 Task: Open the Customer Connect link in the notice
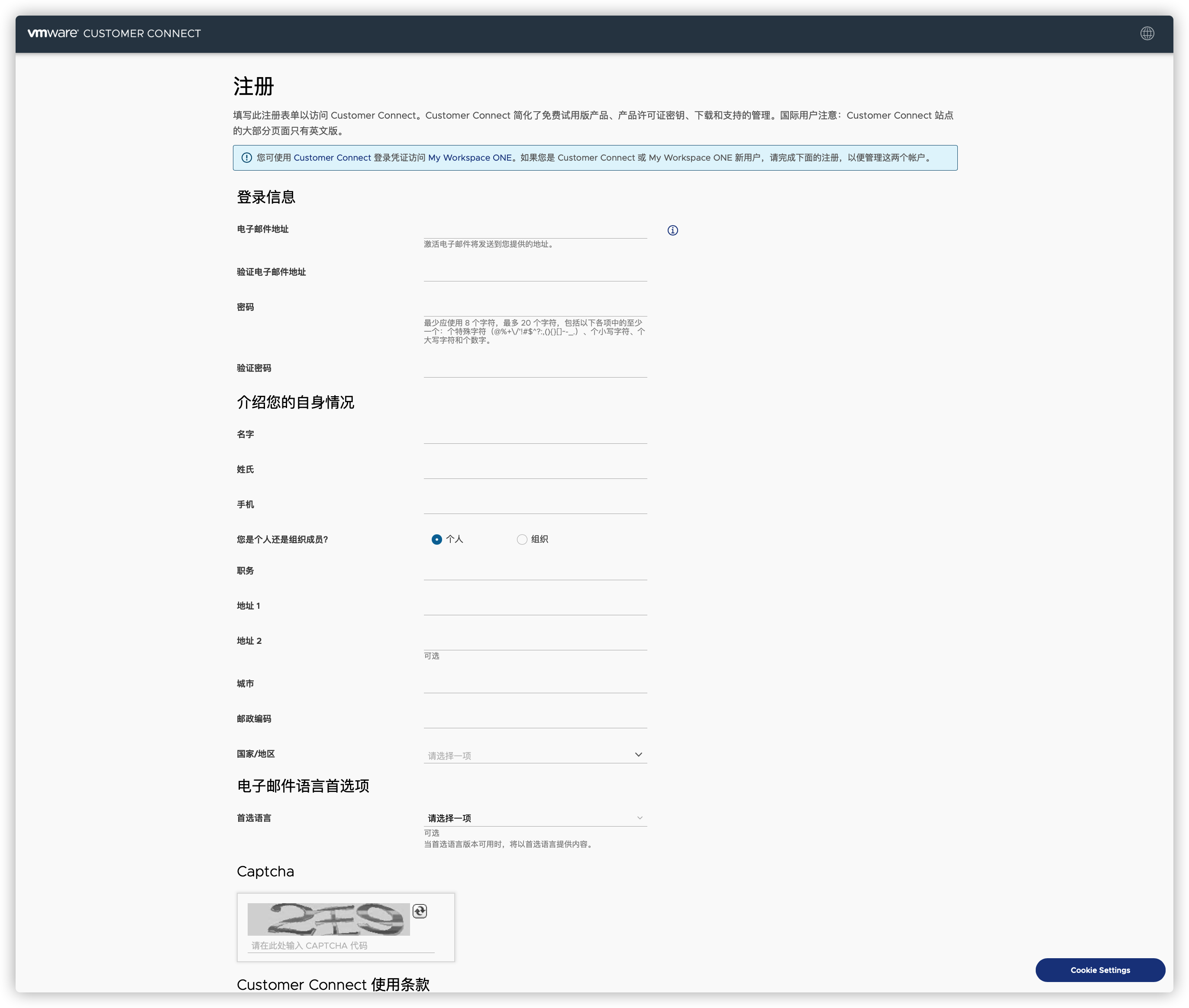[x=332, y=158]
